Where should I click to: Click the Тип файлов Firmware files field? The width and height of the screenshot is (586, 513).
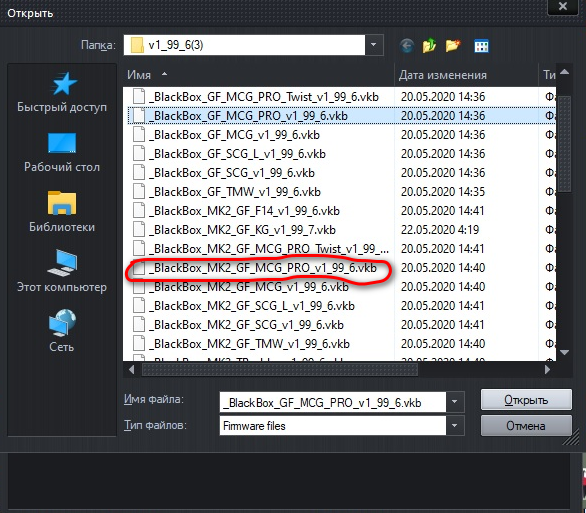tap(333, 426)
